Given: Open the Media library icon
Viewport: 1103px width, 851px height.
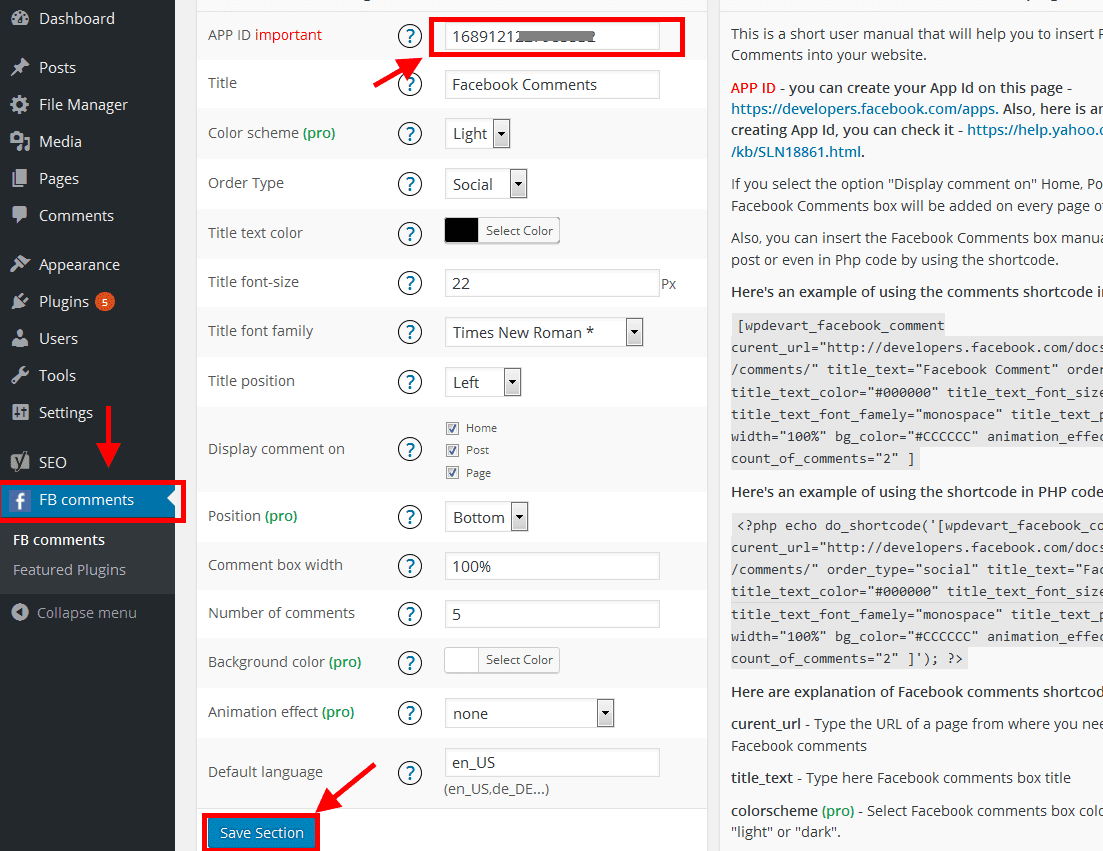Looking at the screenshot, I should 20,141.
